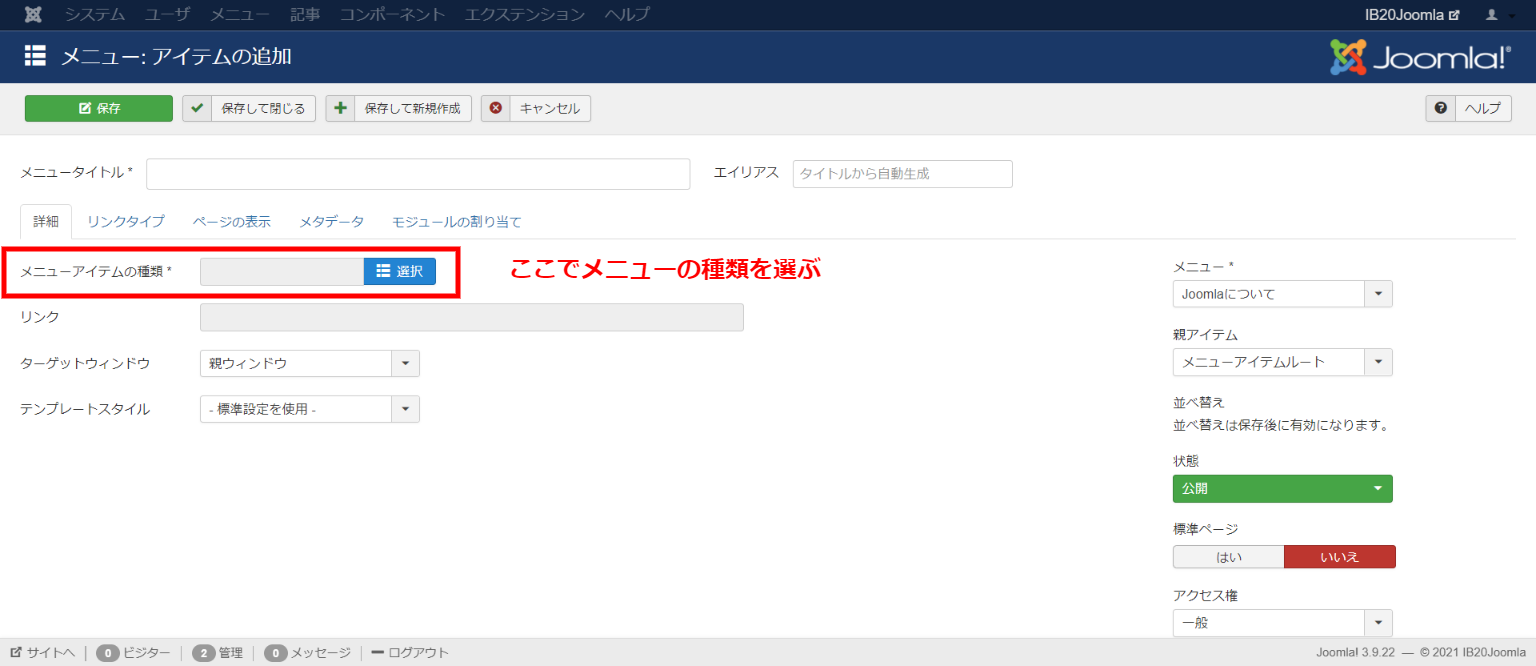Image resolution: width=1536 pixels, height=666 pixels.
Task: Click the メニュータイトル input field
Action: 418,173
